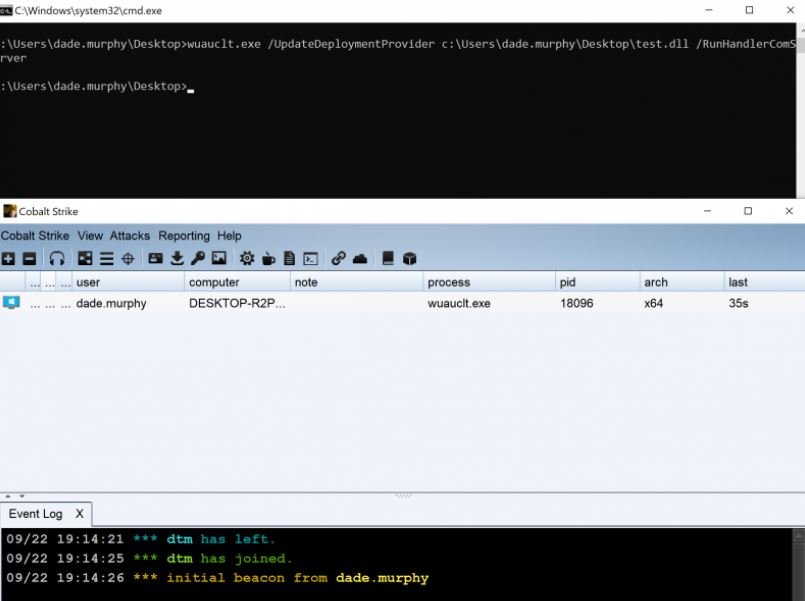Image resolution: width=805 pixels, height=601 pixels.
Task: Sort sessions by the pid column header
Action: (x=598, y=282)
